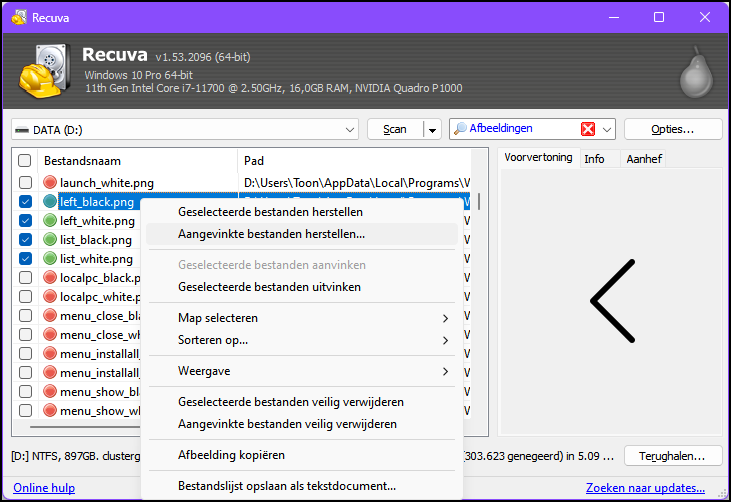Click the red dot beside menu_close_wh file
Screen dimensions: 731x502
[50, 335]
